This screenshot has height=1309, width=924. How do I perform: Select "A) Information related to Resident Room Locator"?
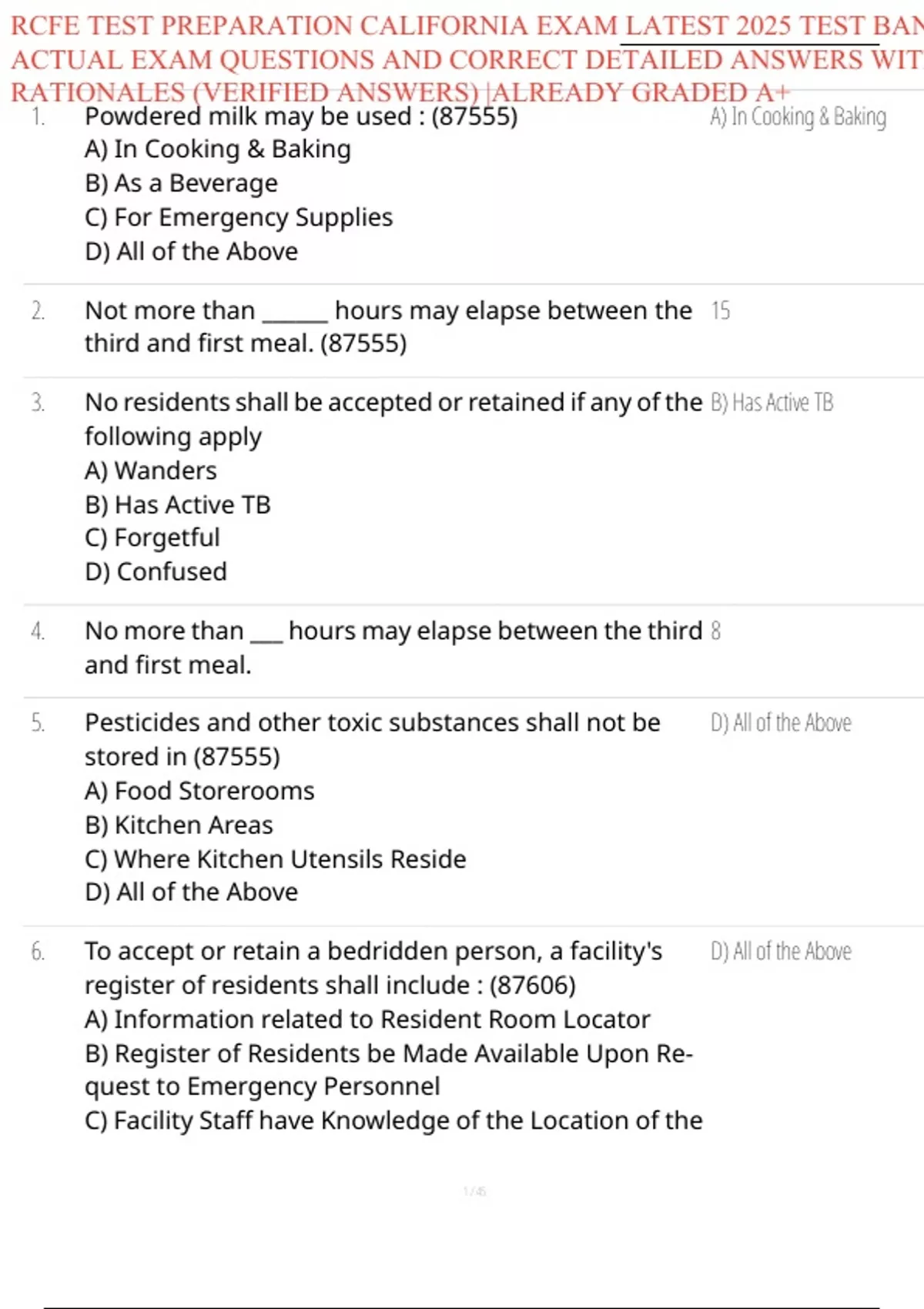coord(367,1019)
